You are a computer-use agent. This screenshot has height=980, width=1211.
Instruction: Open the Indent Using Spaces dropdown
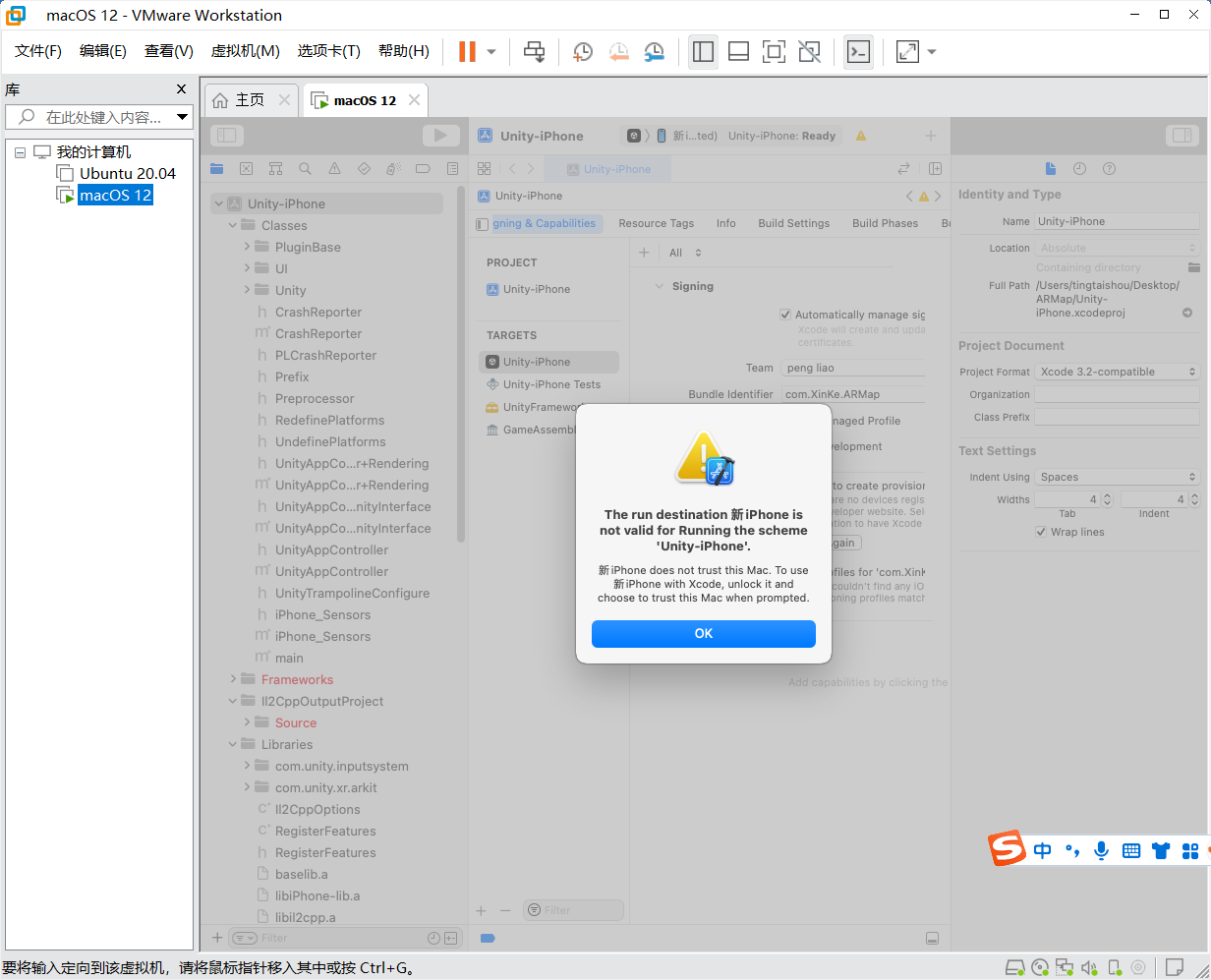tap(1118, 477)
